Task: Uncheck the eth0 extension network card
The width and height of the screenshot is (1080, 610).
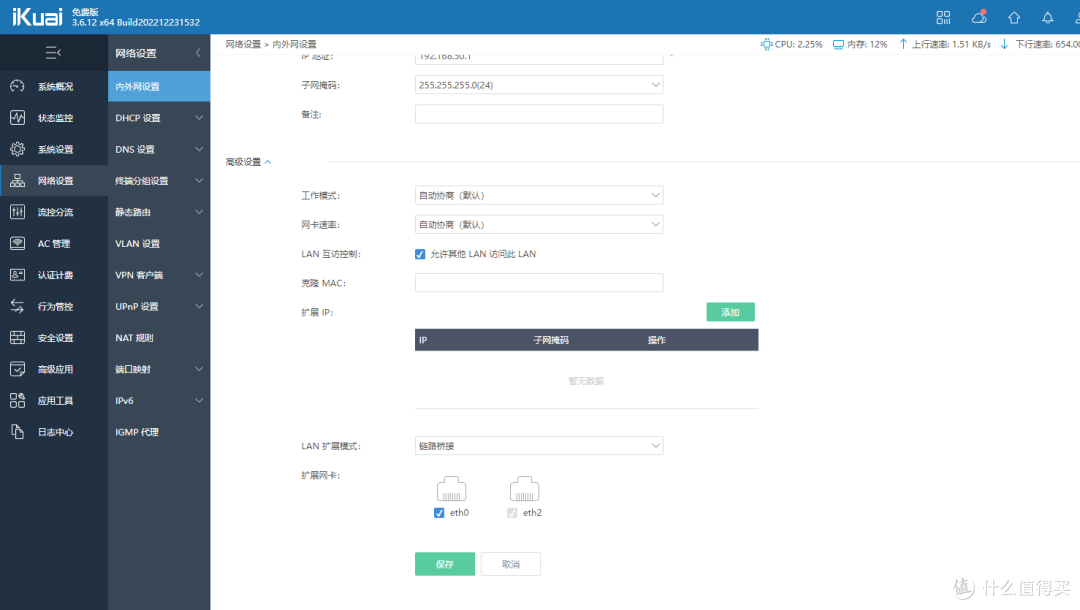Action: point(438,512)
